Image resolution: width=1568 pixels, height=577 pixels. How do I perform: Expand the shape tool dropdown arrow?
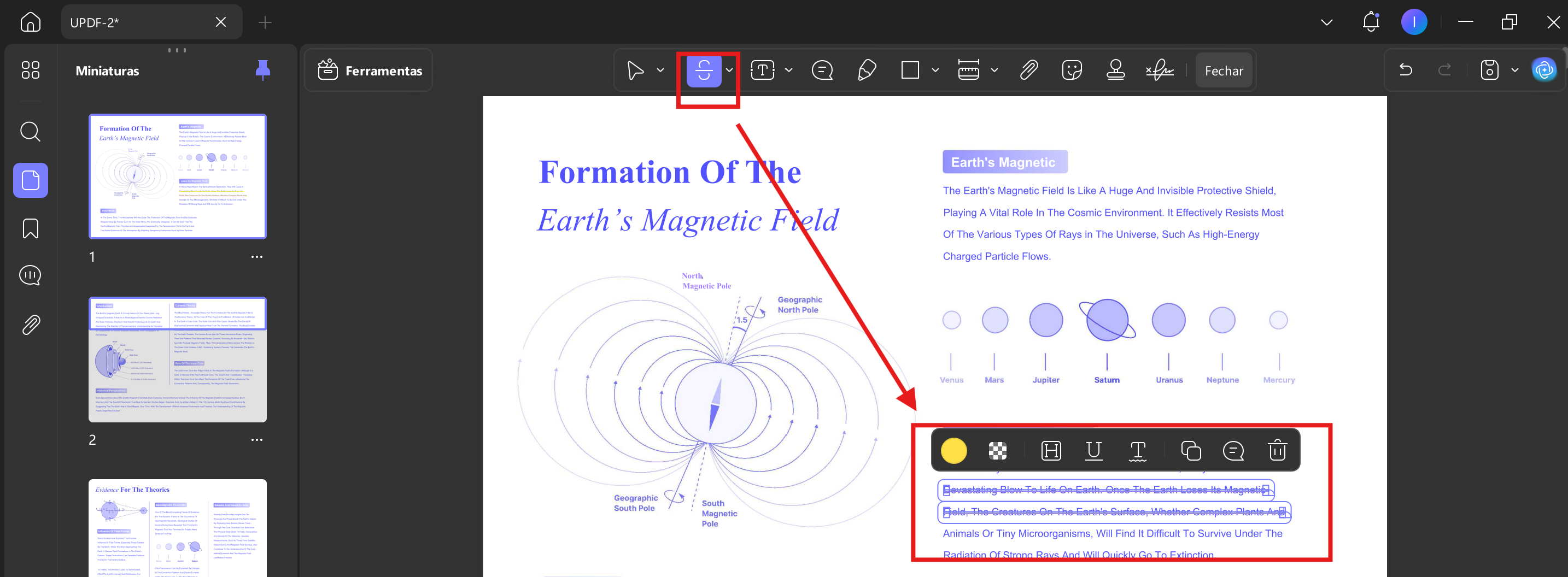tap(935, 70)
